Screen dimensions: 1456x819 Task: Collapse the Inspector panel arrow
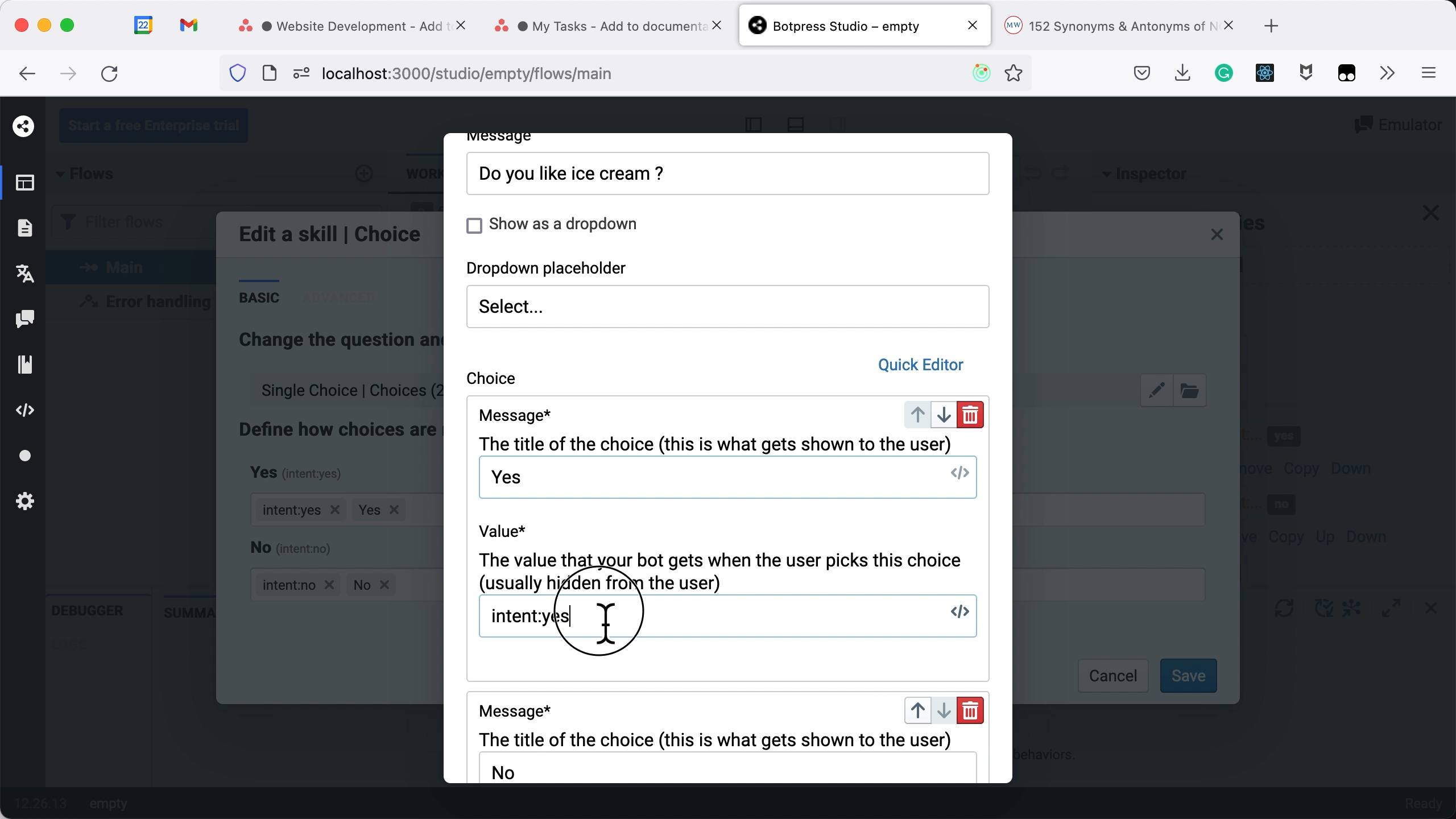tap(1106, 174)
